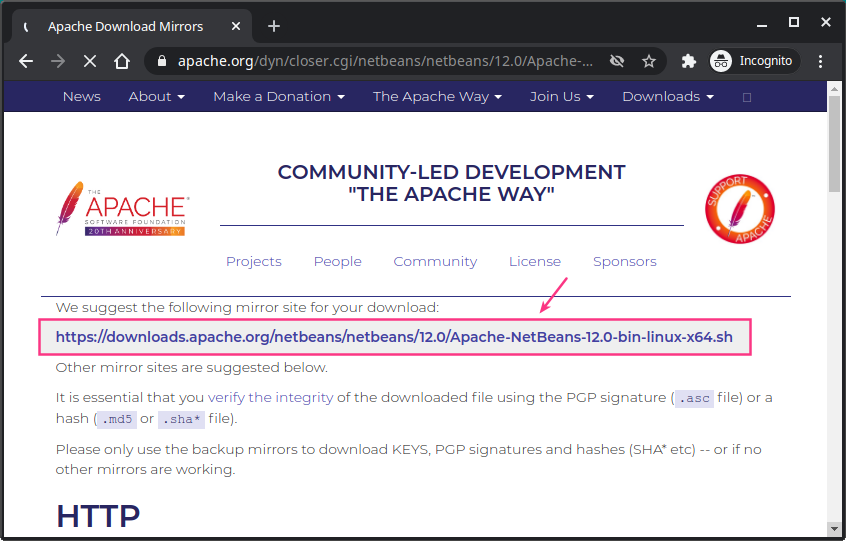The image size is (846, 541).
Task: Expand The Apache Way dropdown
Action: (x=438, y=97)
